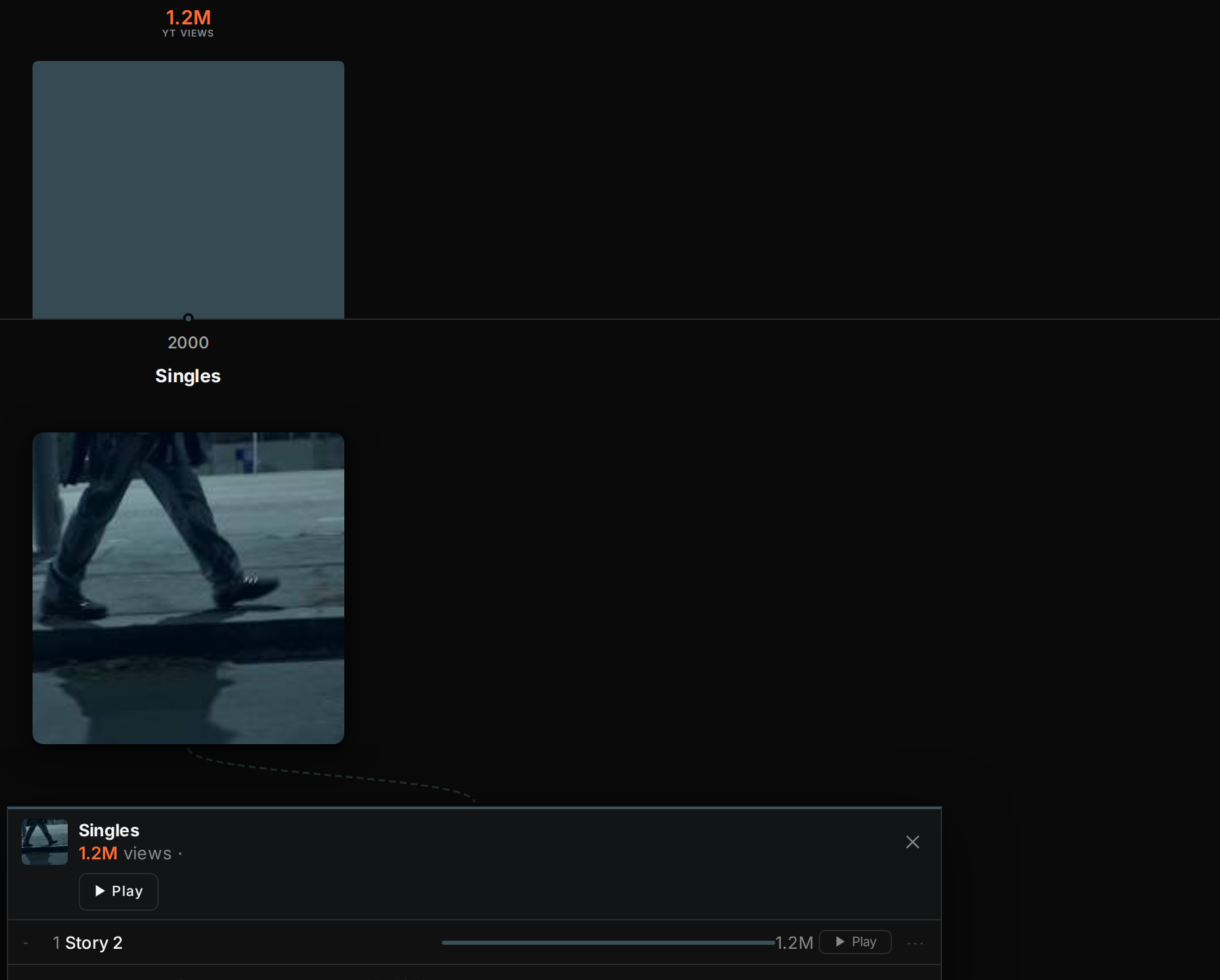Click the tall 2000 views bar
The image size is (1220, 980).
click(x=188, y=190)
